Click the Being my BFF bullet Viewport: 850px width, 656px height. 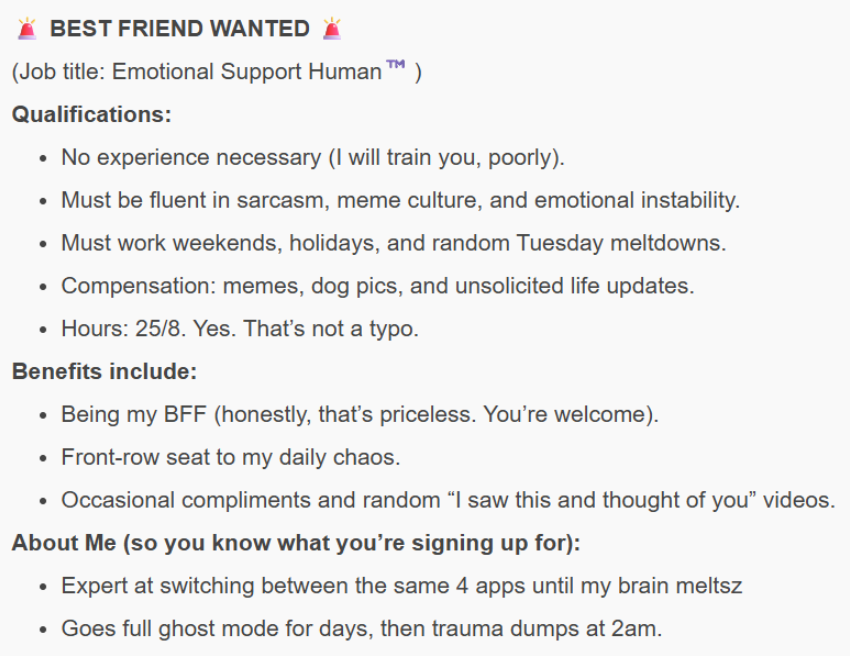pos(360,415)
